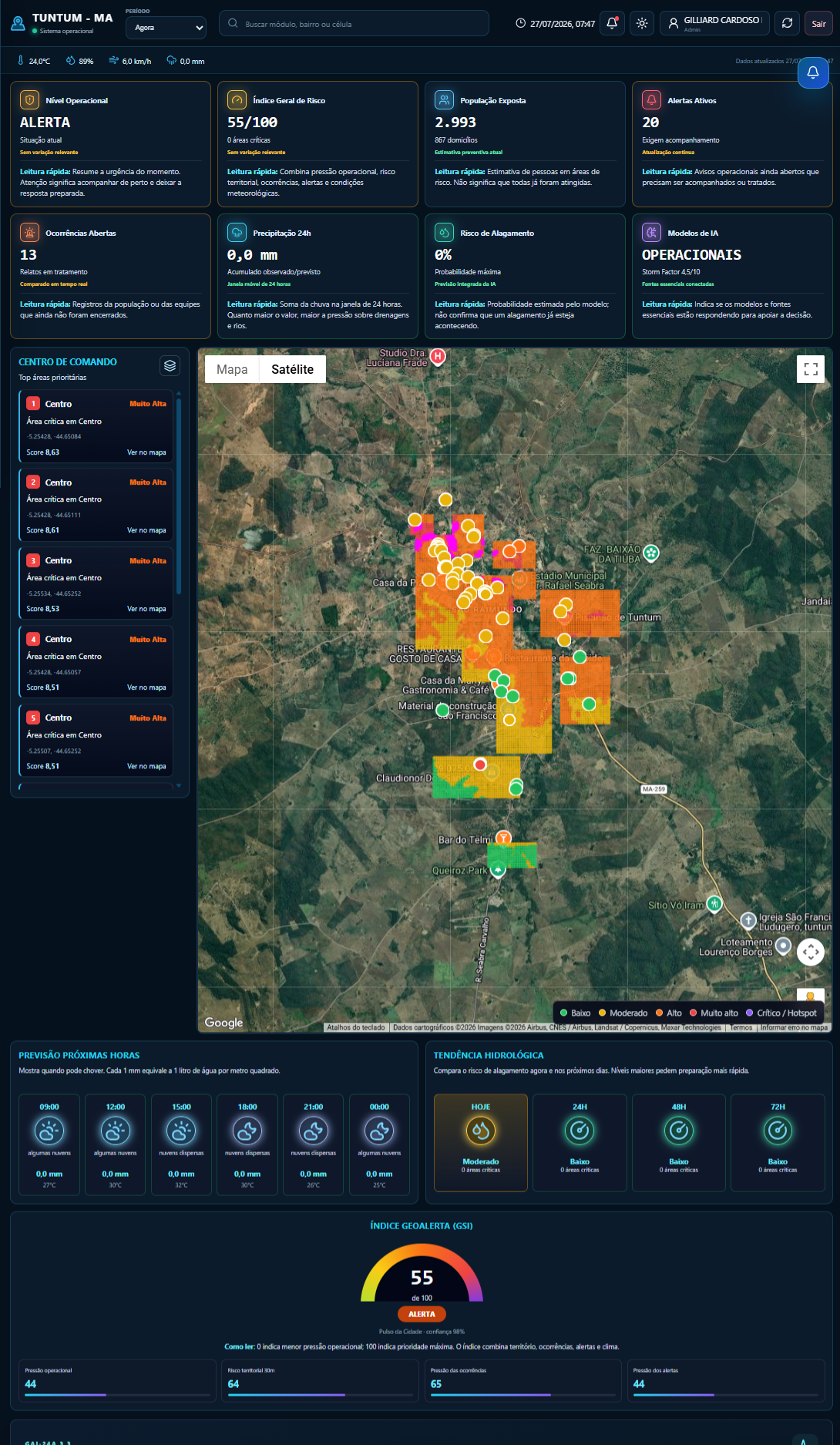Click the ALERTA badge under GSI gauge

[422, 1314]
